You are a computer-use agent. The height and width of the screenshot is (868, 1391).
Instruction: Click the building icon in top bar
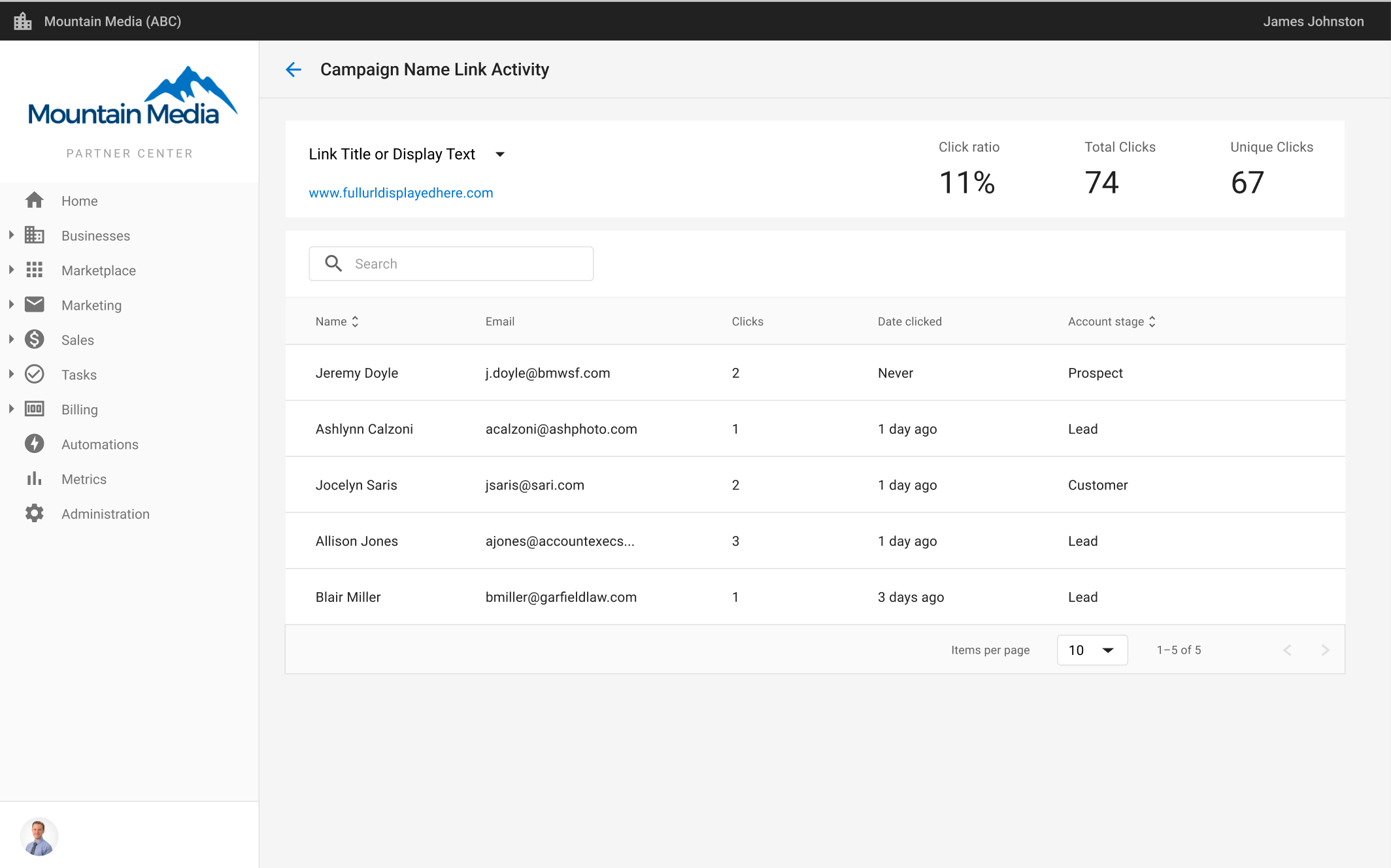(x=23, y=21)
